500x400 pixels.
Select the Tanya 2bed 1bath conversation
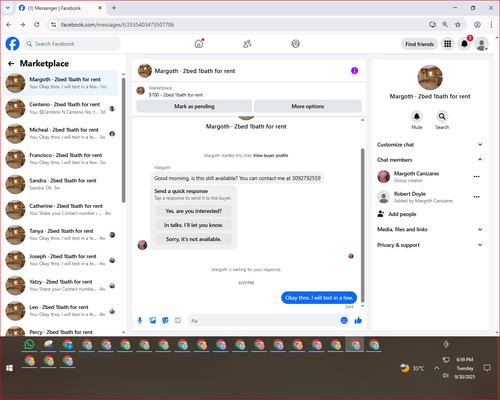click(x=61, y=235)
